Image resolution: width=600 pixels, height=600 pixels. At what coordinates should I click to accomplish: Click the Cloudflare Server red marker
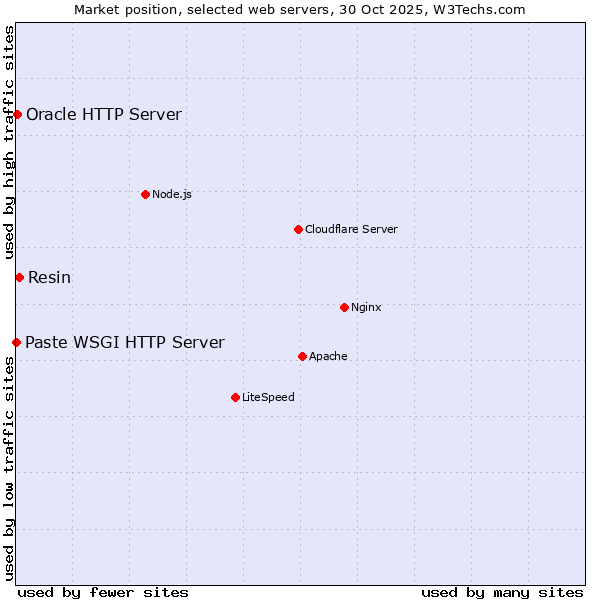[298, 229]
